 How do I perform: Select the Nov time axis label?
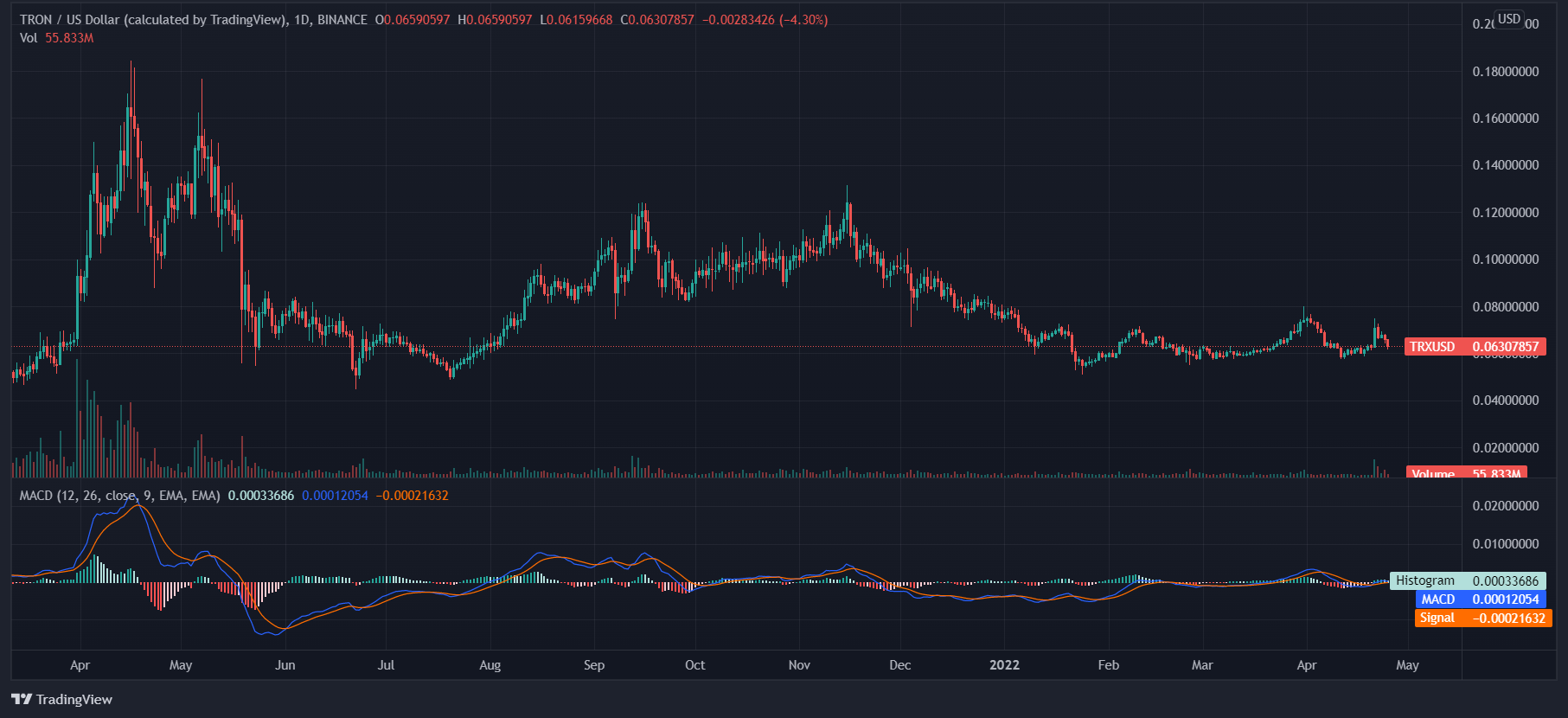pos(799,665)
